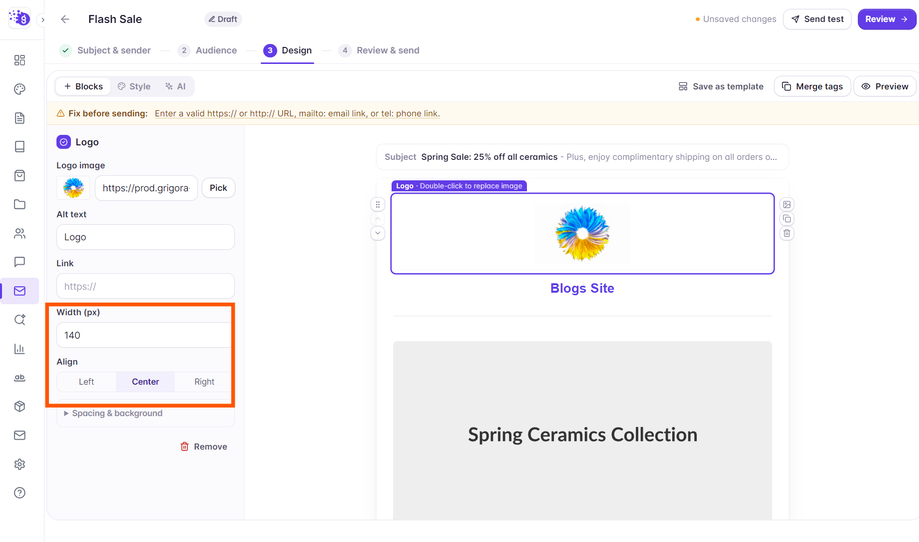Click the Width (px) field showing 140
Viewport: 919px width, 542px height.
coord(145,335)
